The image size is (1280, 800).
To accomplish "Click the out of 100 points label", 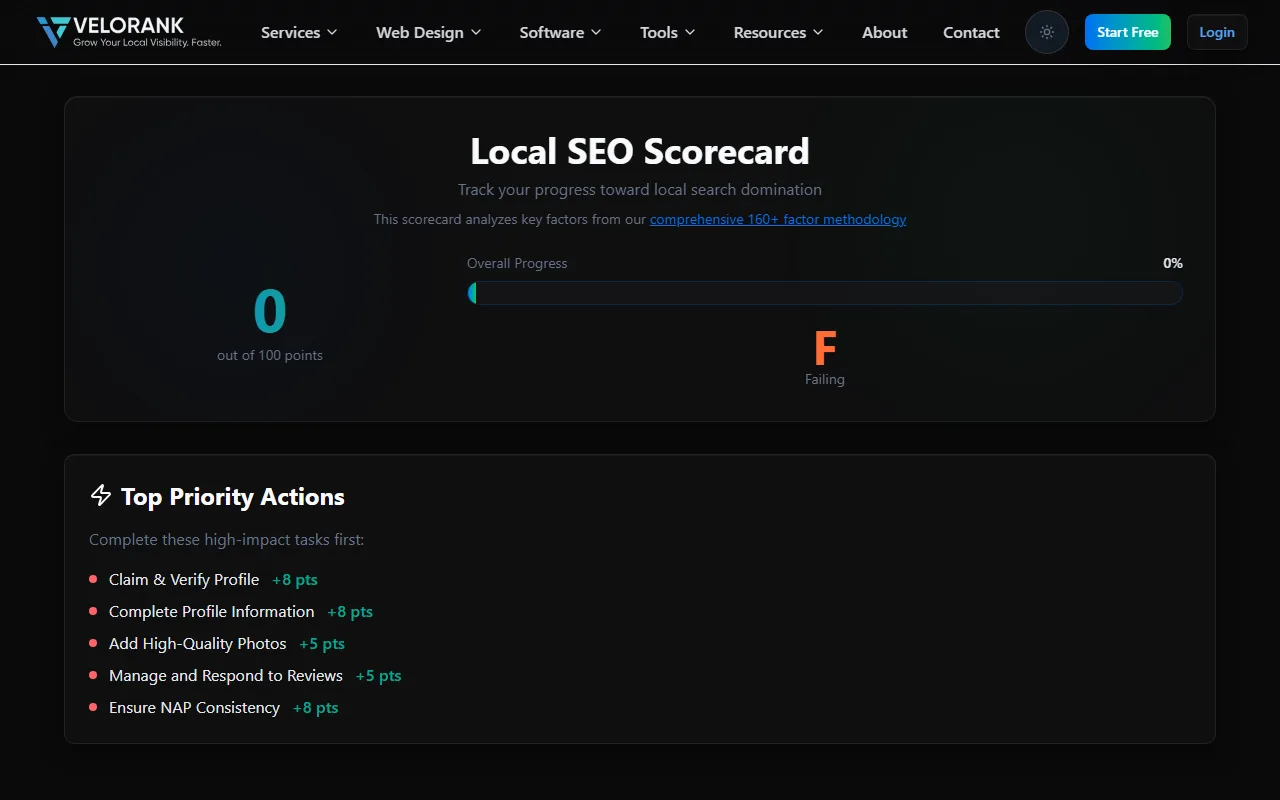I will [x=270, y=355].
